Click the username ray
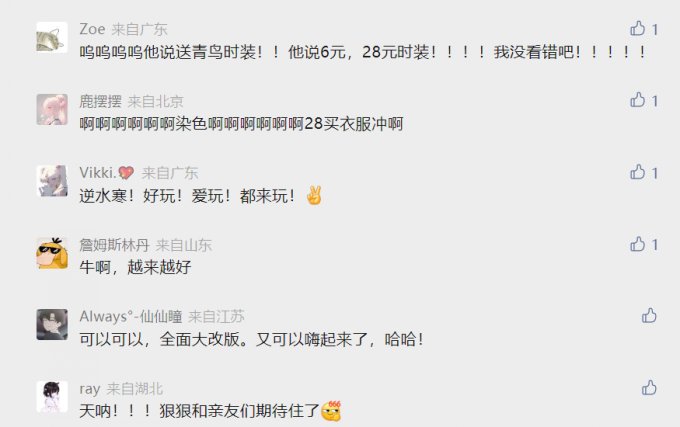Viewport: 680px width, 427px height. 90,389
